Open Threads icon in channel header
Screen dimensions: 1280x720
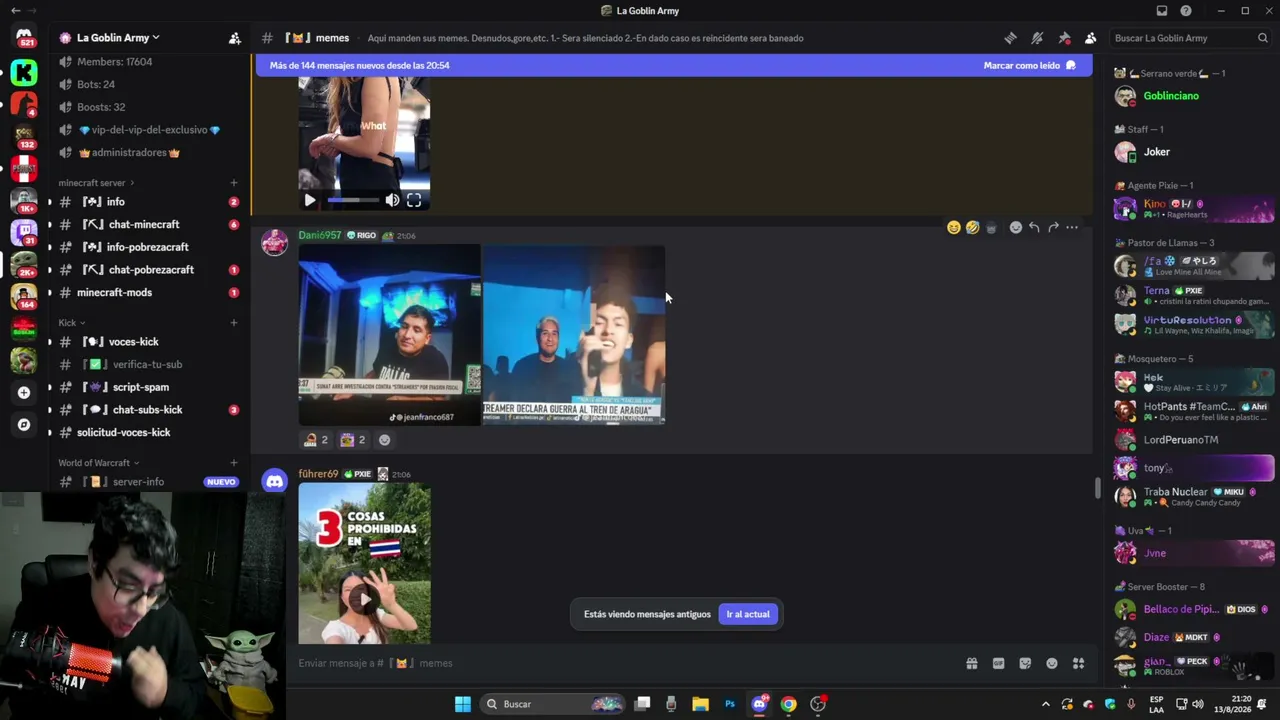pyautogui.click(x=1011, y=38)
